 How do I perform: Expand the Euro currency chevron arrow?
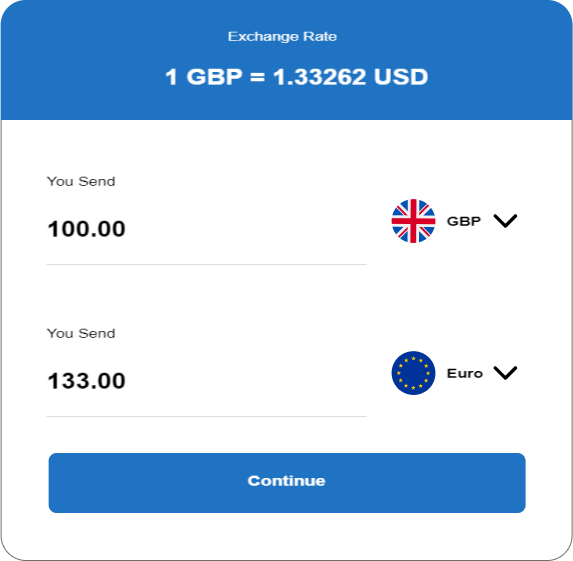[x=505, y=373]
